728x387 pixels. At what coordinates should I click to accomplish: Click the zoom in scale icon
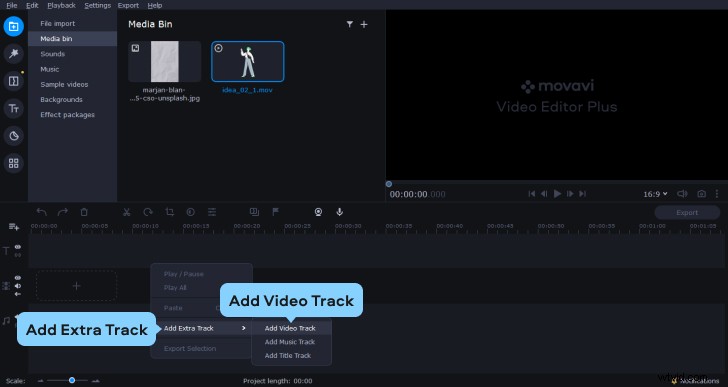coord(96,381)
